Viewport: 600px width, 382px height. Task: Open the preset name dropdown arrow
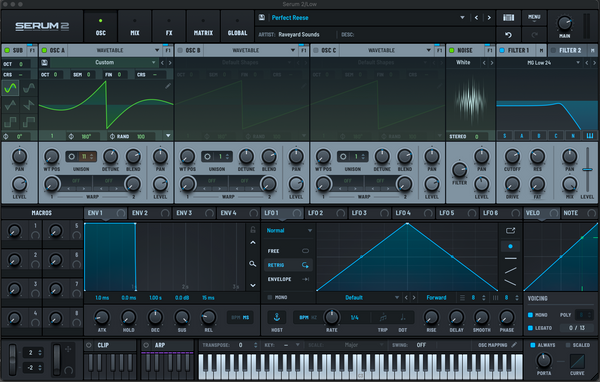pyautogui.click(x=462, y=18)
